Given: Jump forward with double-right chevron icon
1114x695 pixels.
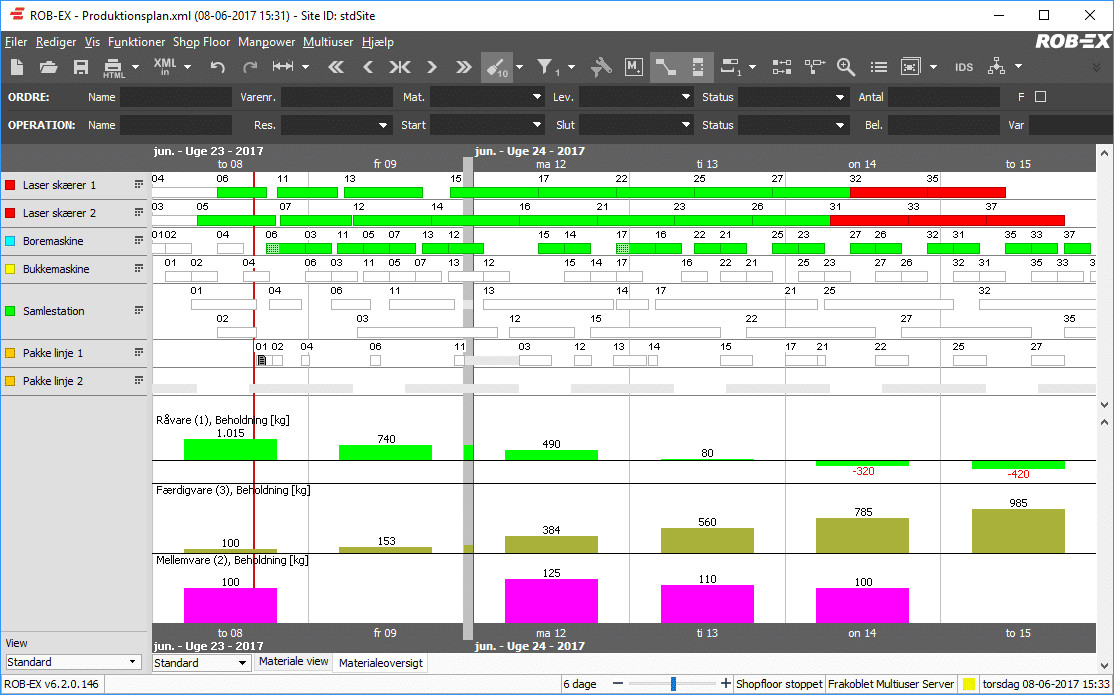Looking at the screenshot, I should click(463, 67).
